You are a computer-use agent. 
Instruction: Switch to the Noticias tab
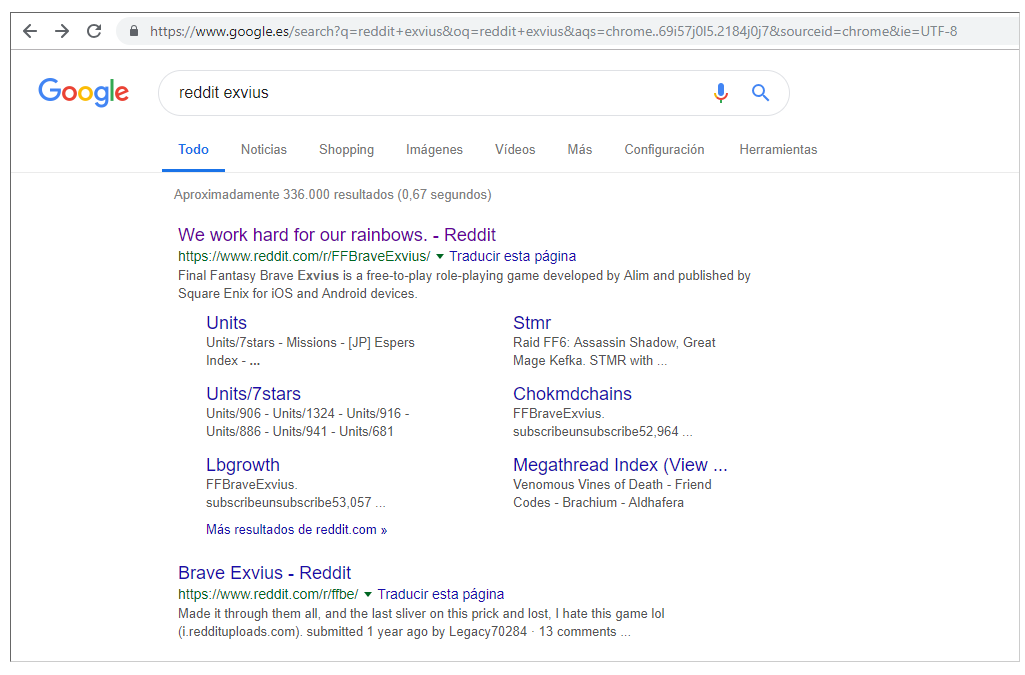click(263, 150)
